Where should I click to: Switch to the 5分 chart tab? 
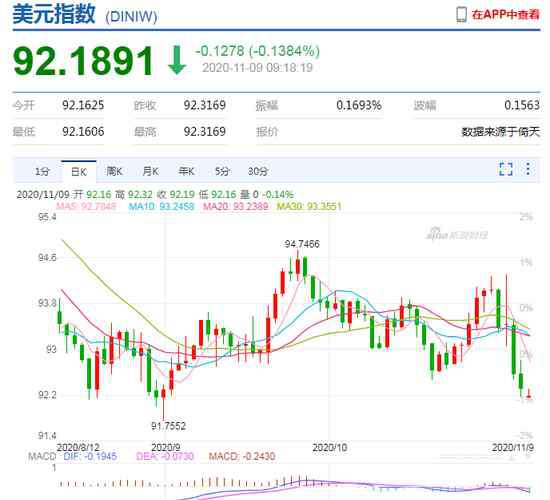coord(222,171)
